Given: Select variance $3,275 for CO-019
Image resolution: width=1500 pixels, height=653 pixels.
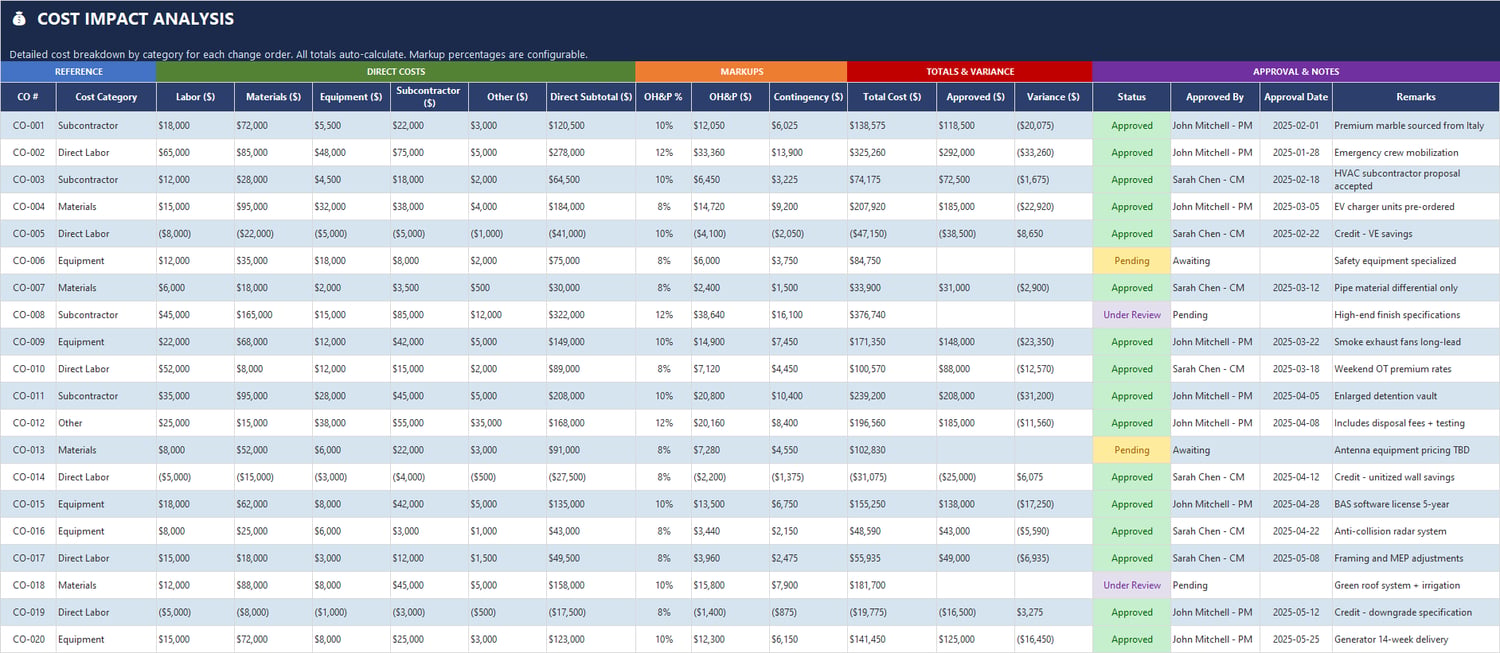Looking at the screenshot, I should click(x=1053, y=612).
